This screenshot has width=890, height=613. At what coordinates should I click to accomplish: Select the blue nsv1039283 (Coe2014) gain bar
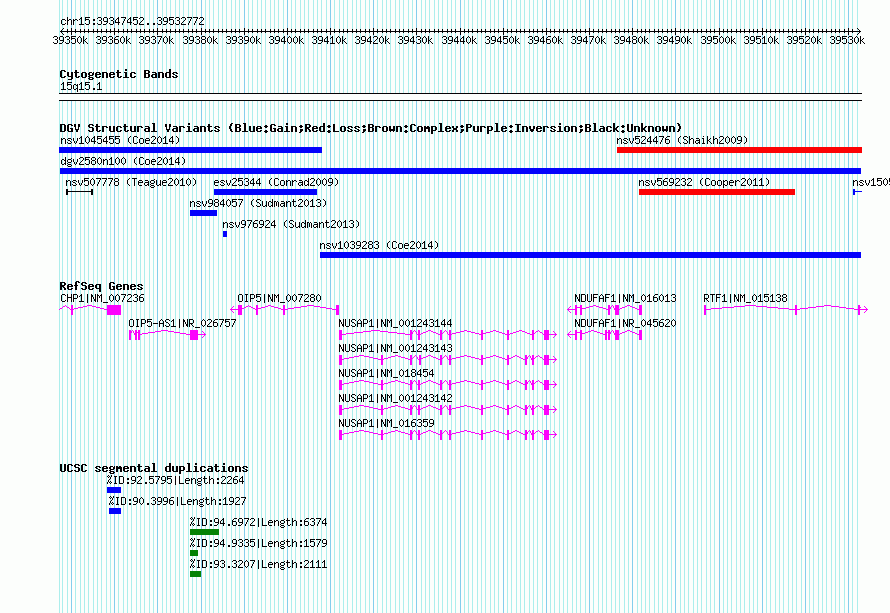(590, 255)
